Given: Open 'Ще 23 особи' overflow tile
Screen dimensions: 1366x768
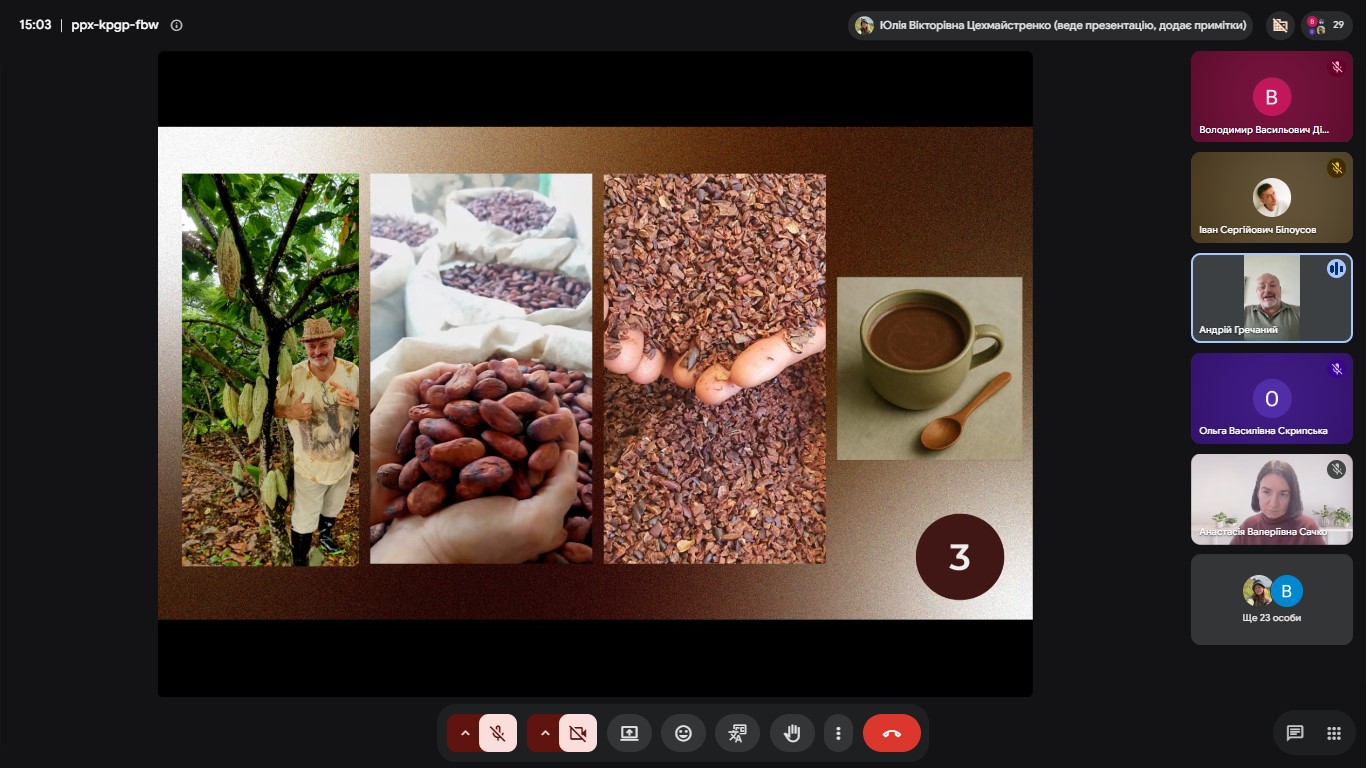Looking at the screenshot, I should 1271,599.
